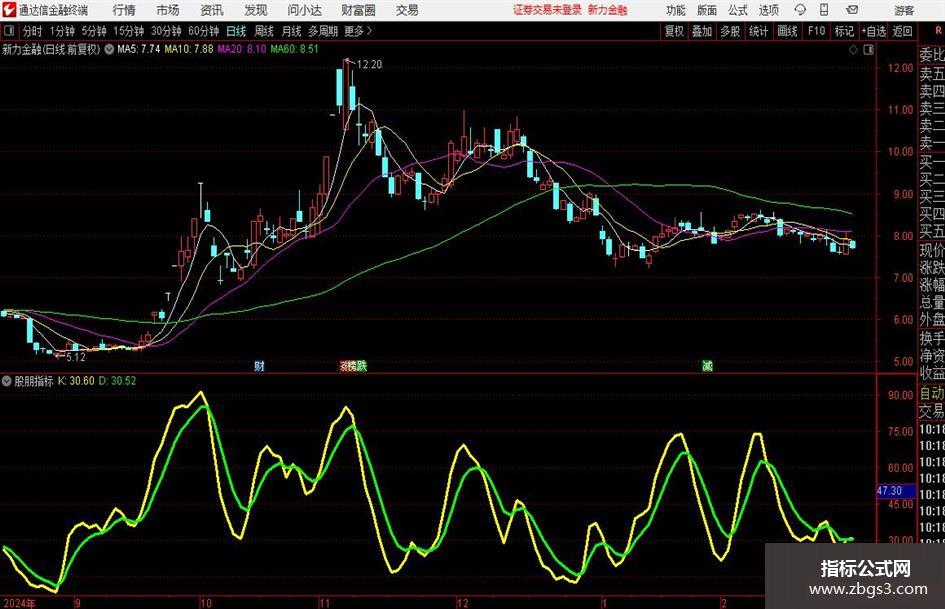945x609 pixels.
Task: Select the 多周期 multi-period tab
Action: click(x=323, y=31)
